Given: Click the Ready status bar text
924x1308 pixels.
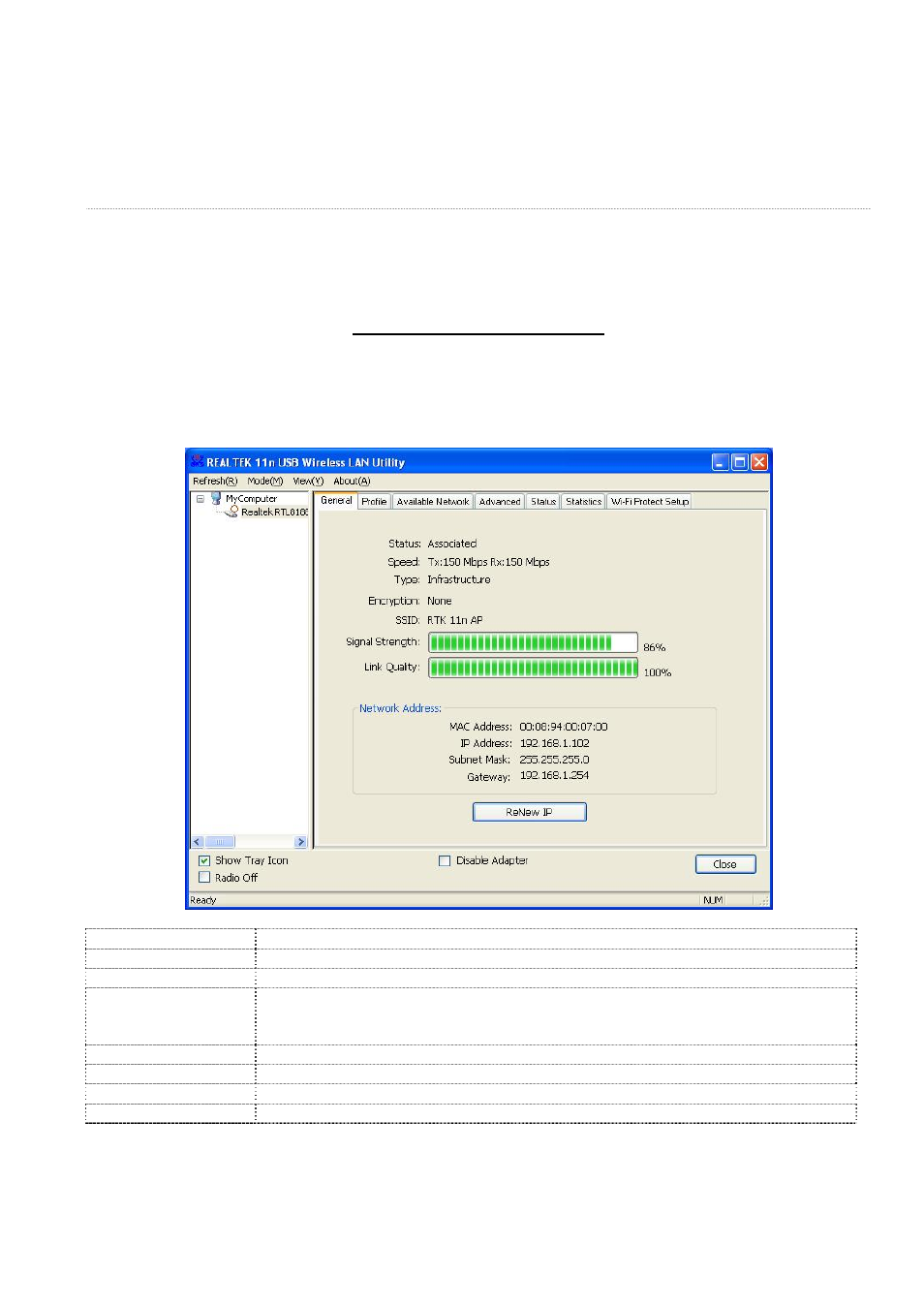Looking at the screenshot, I should coord(203,900).
